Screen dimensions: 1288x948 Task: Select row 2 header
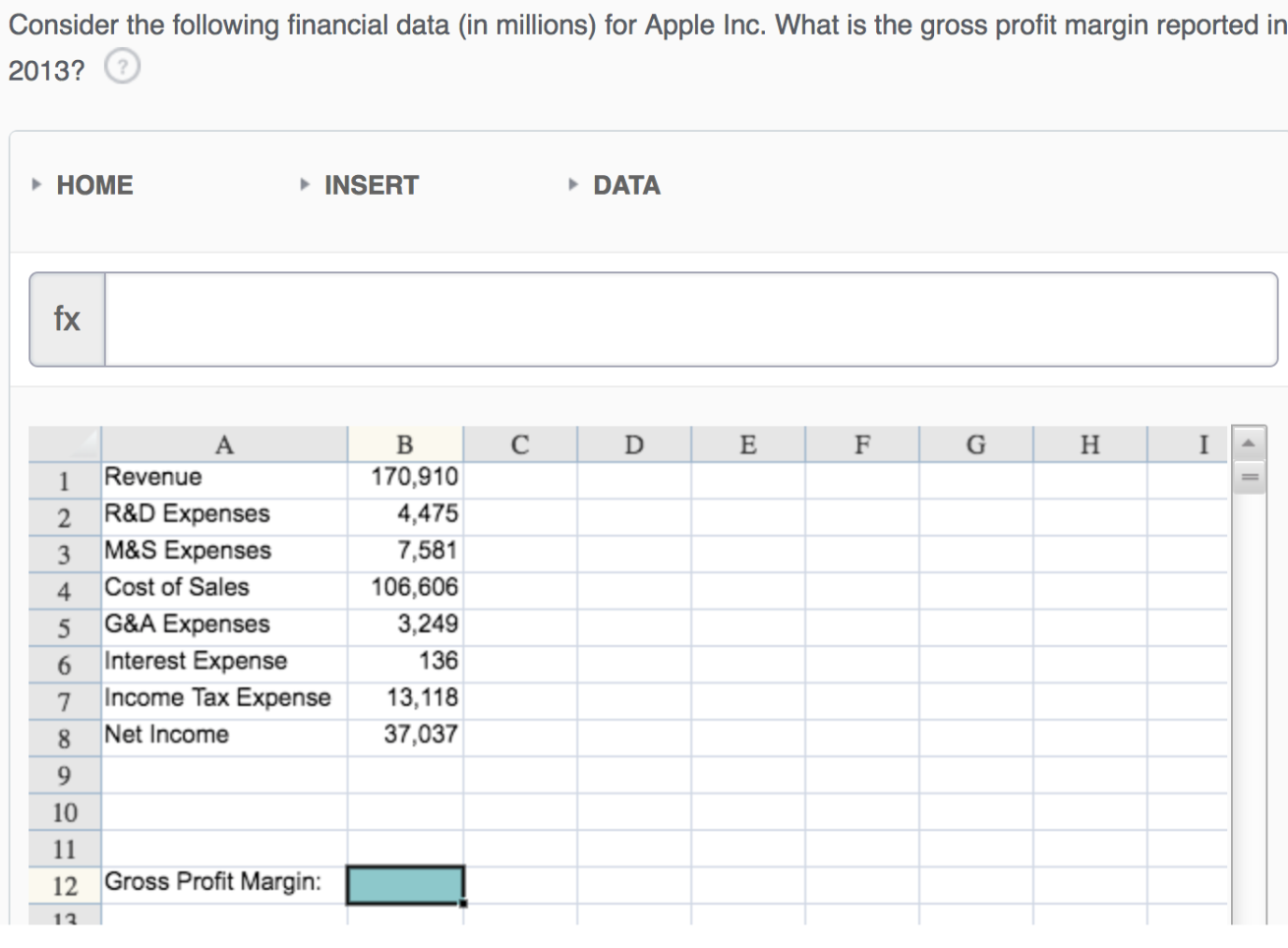65,517
